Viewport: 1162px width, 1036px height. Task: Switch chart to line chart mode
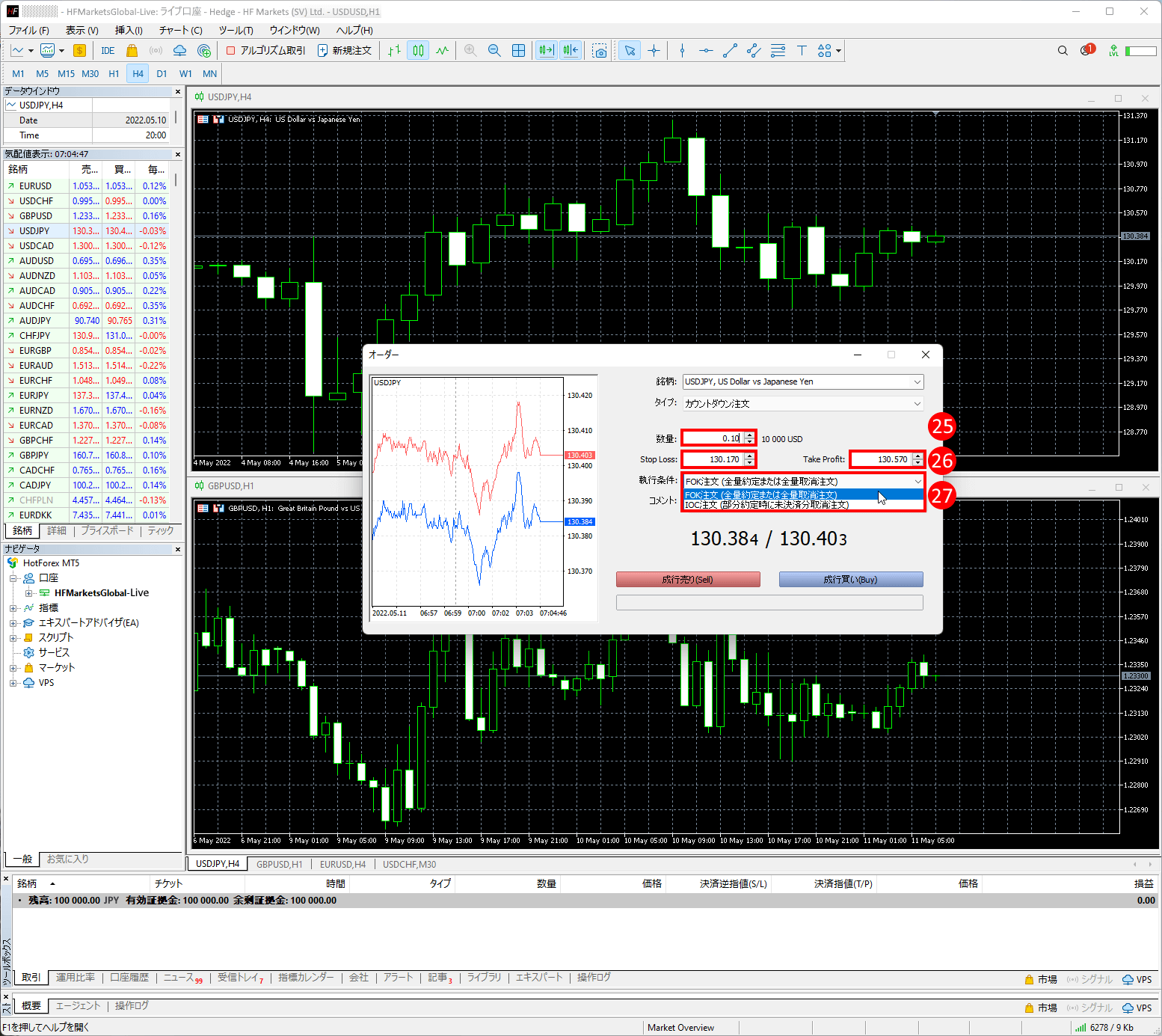pos(443,51)
